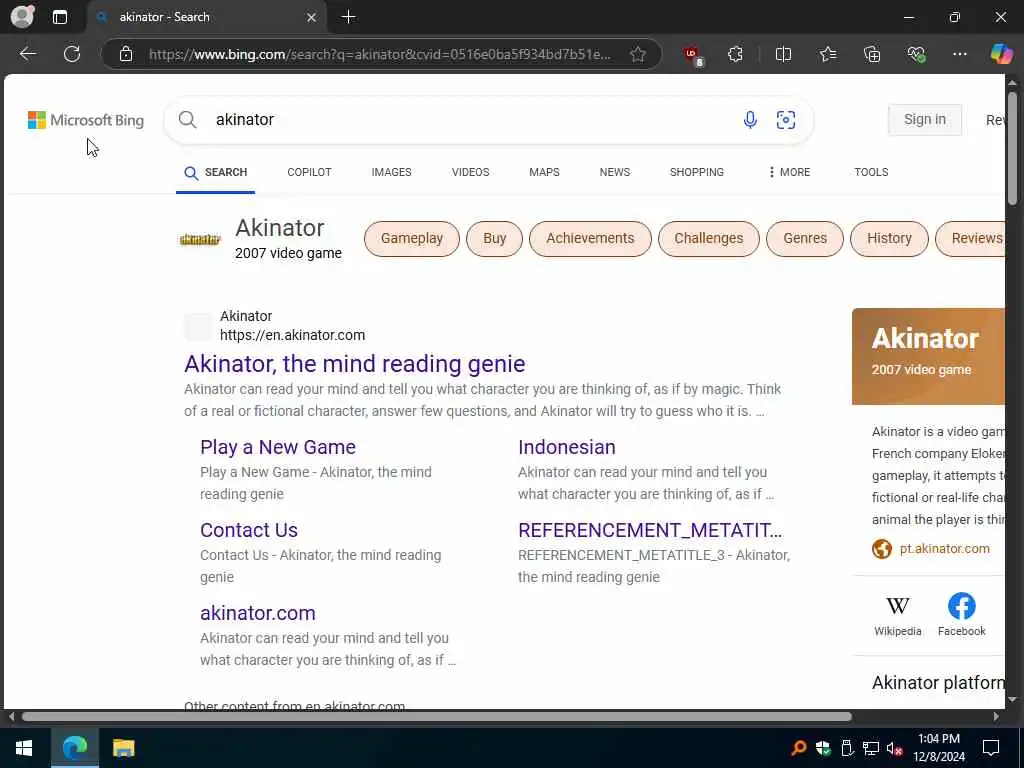The height and width of the screenshot is (768, 1024).
Task: Click the Microsoft Edge taskbar icon
Action: 74,748
